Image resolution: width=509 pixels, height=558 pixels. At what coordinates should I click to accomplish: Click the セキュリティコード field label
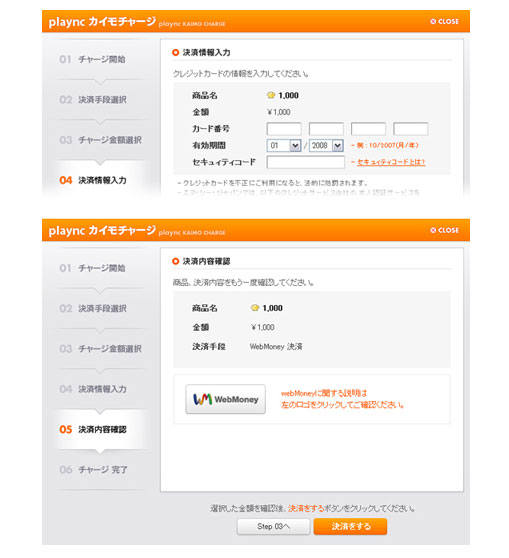(x=224, y=162)
